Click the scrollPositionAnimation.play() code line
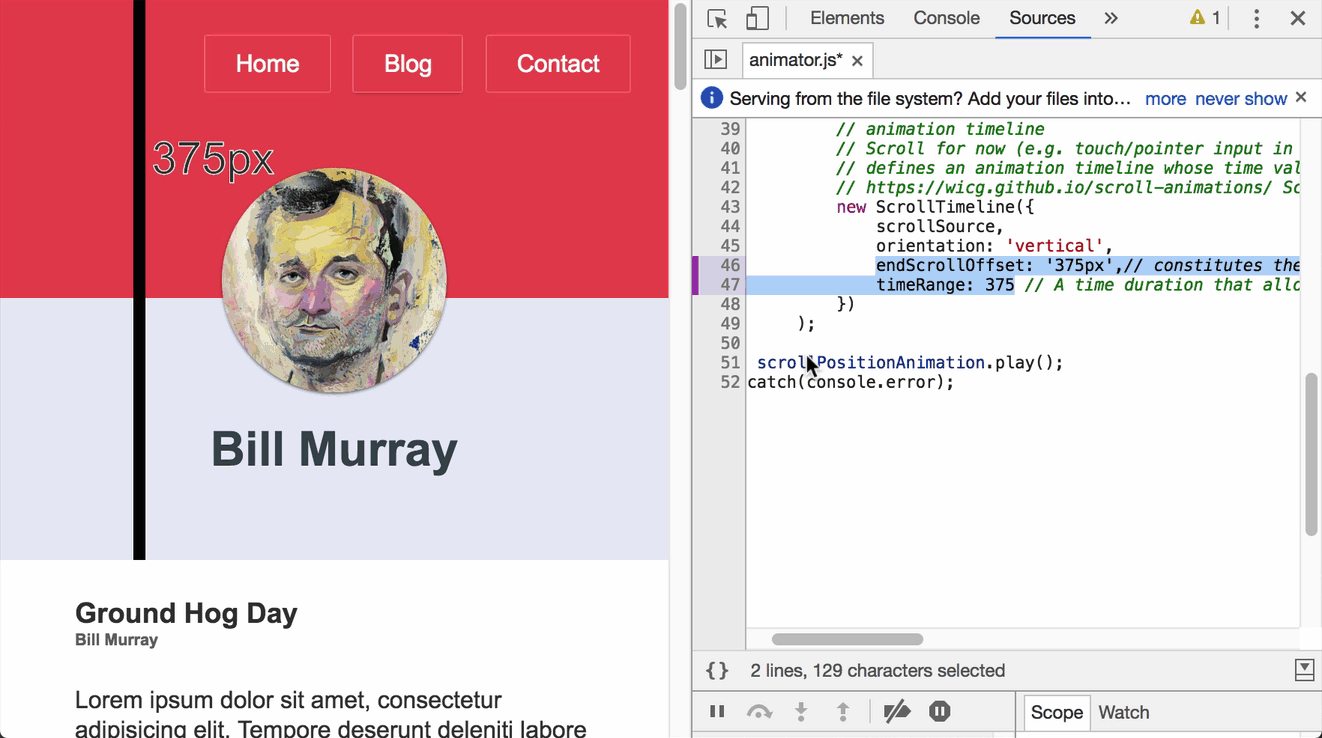Viewport: 1322px width, 738px height. coord(910,363)
